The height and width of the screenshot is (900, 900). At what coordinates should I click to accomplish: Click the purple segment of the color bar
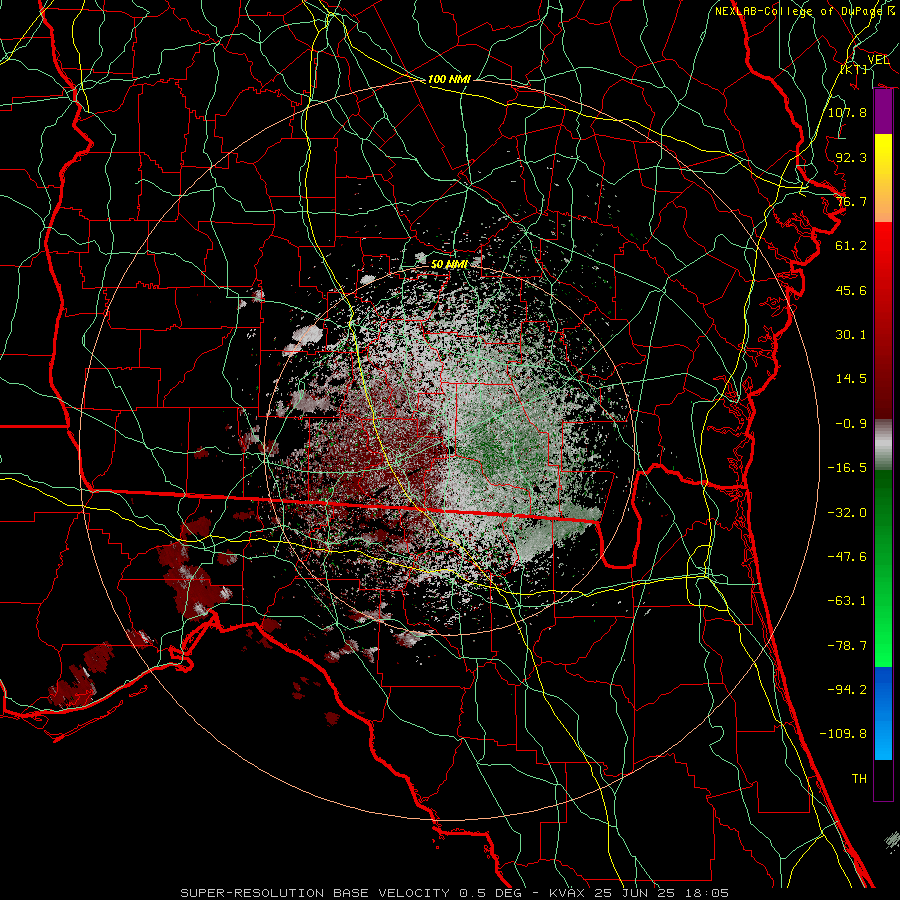click(x=883, y=112)
